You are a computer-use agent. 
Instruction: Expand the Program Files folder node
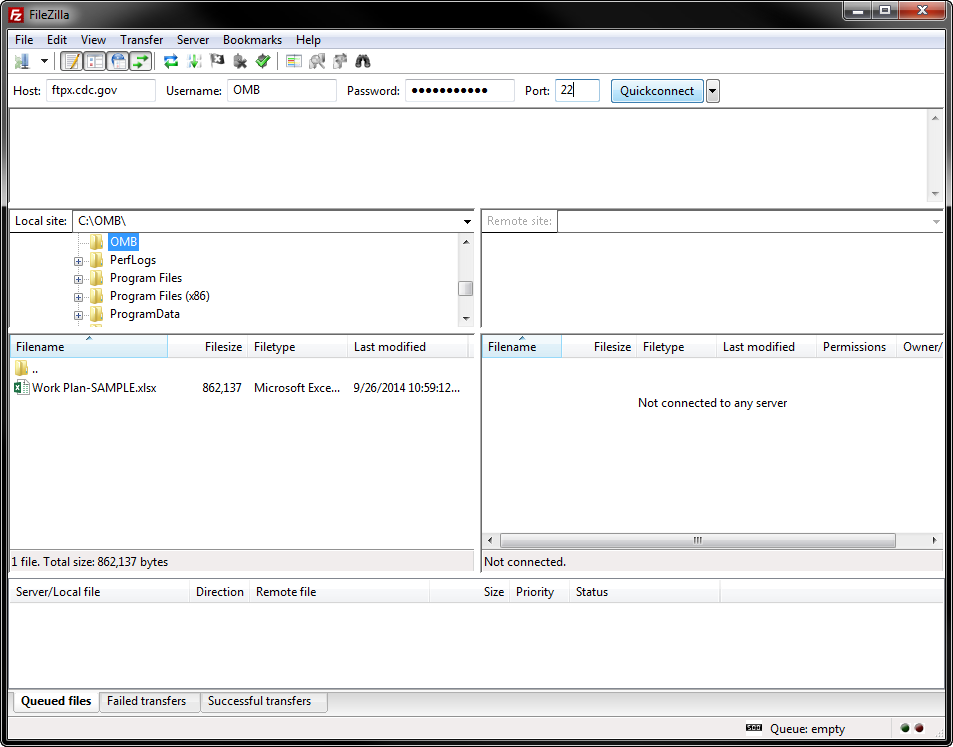pyautogui.click(x=78, y=279)
